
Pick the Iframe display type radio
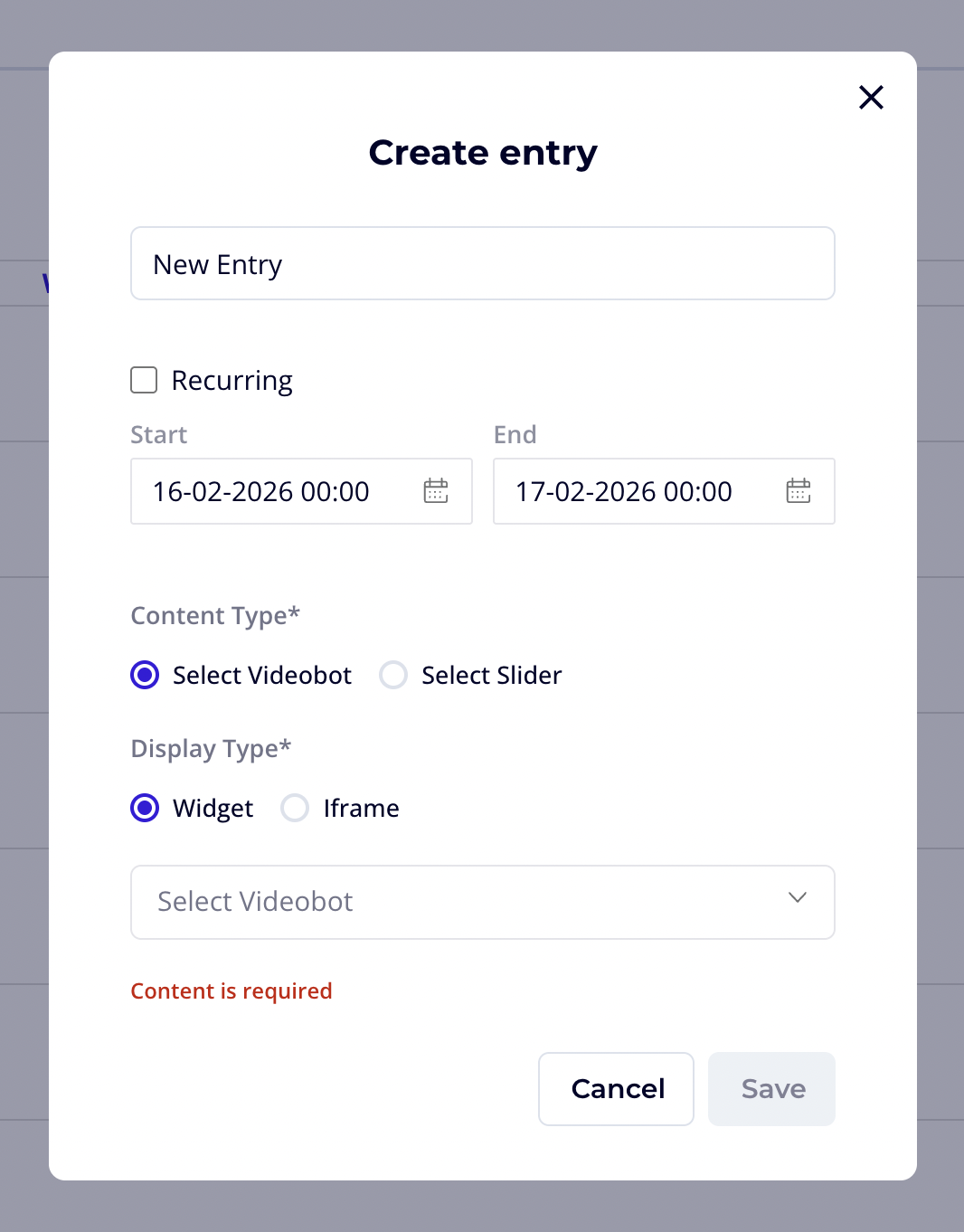tap(295, 808)
